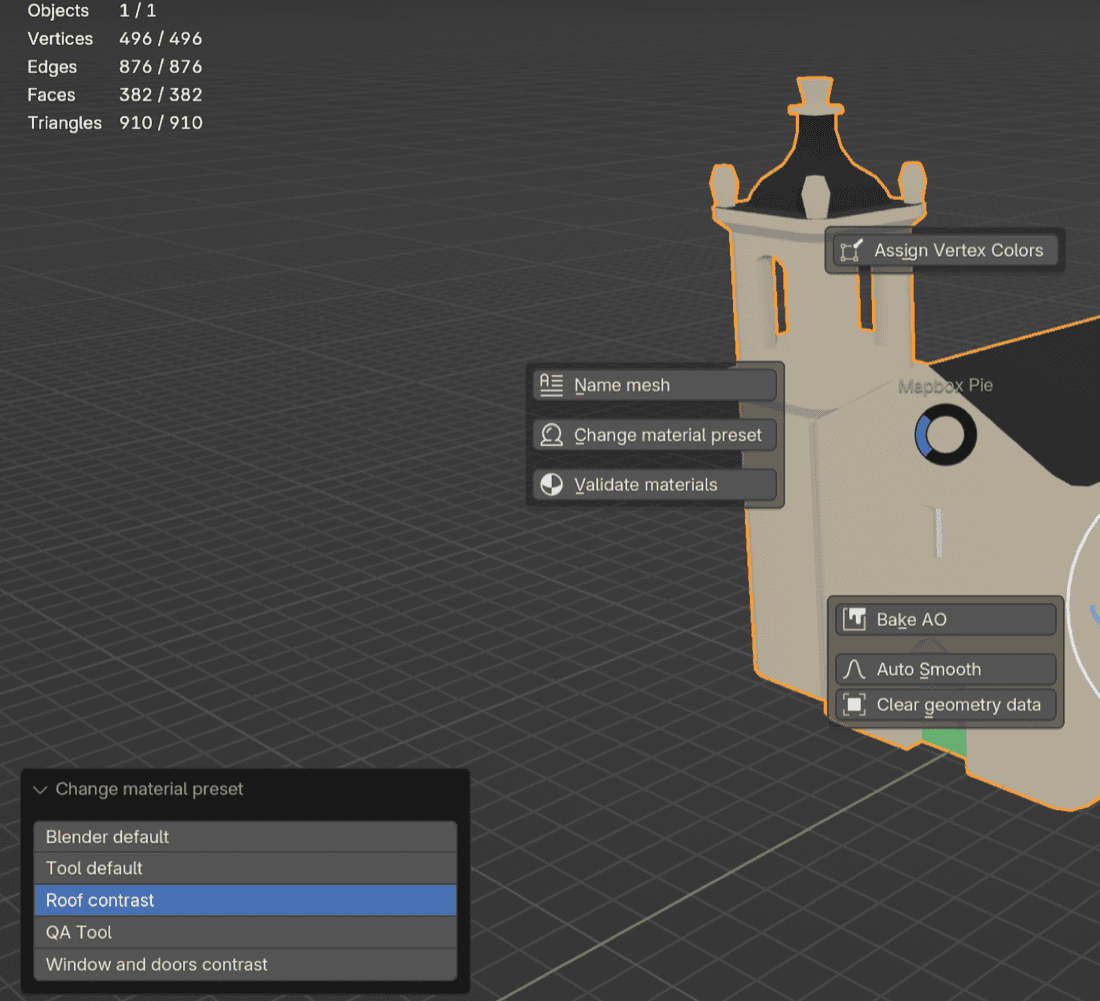Viewport: 1100px width, 1001px height.
Task: Click the Edges count 876 / 876
Action: (161, 67)
